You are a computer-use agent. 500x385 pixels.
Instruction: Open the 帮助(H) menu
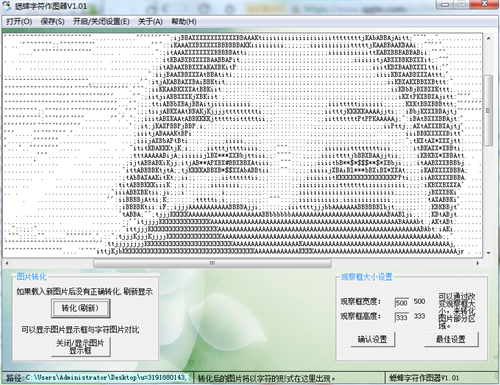184,22
